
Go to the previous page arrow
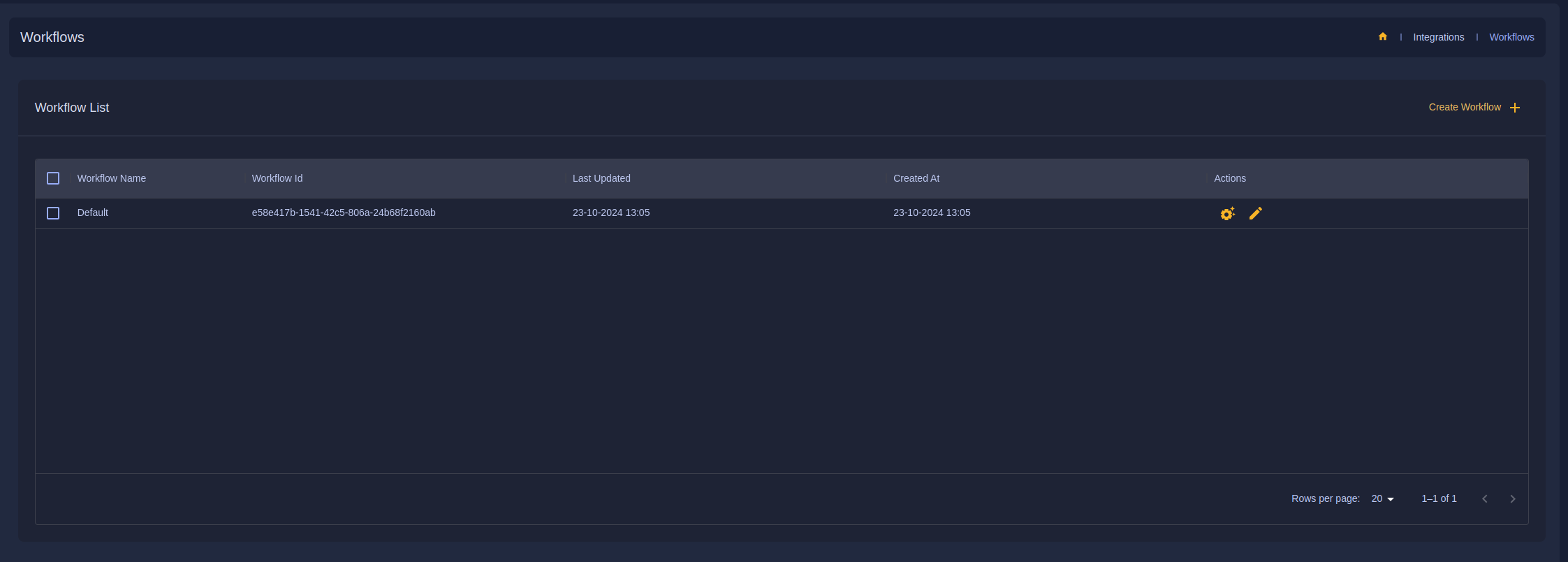[1484, 499]
